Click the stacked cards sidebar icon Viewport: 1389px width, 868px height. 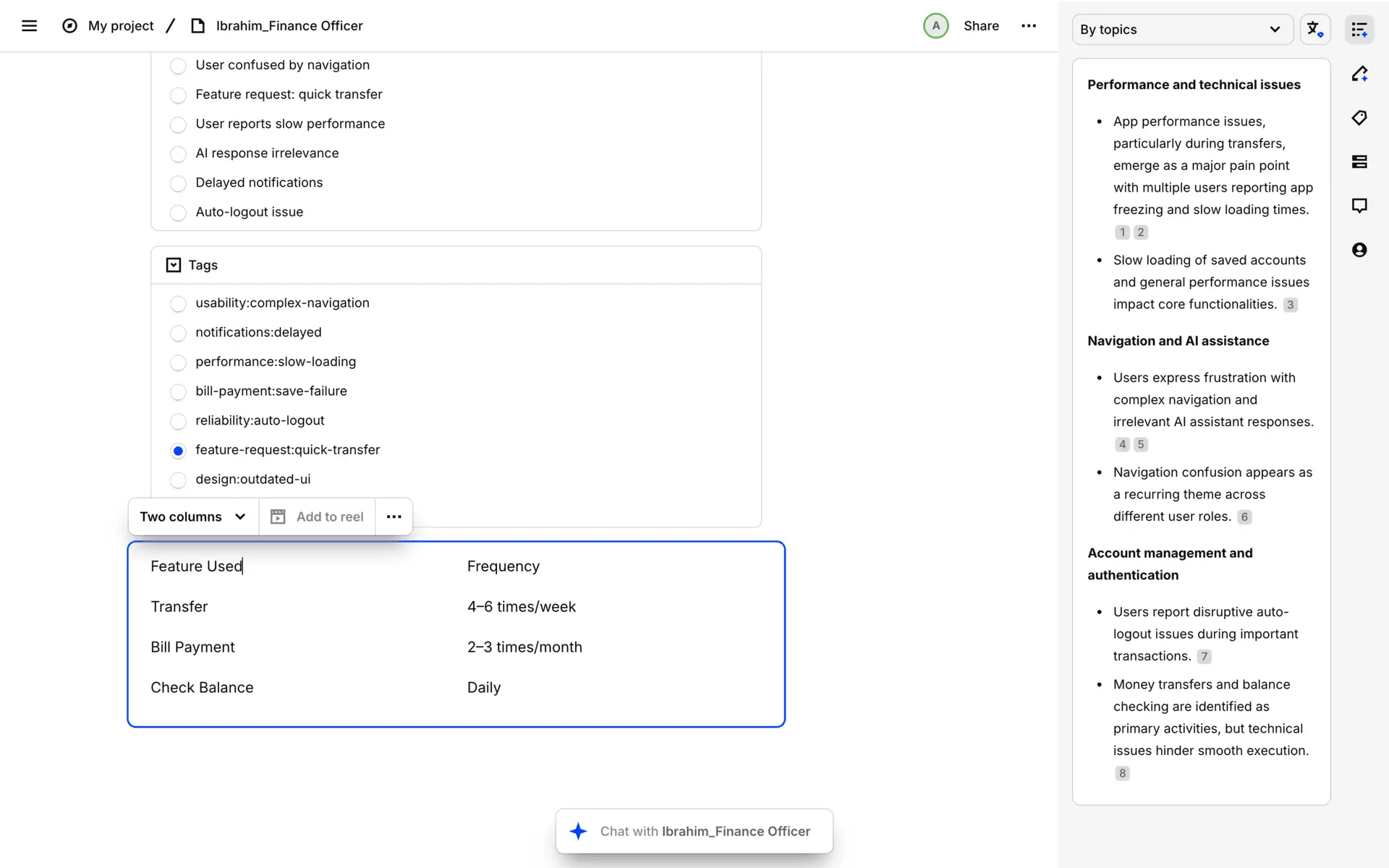point(1359,162)
